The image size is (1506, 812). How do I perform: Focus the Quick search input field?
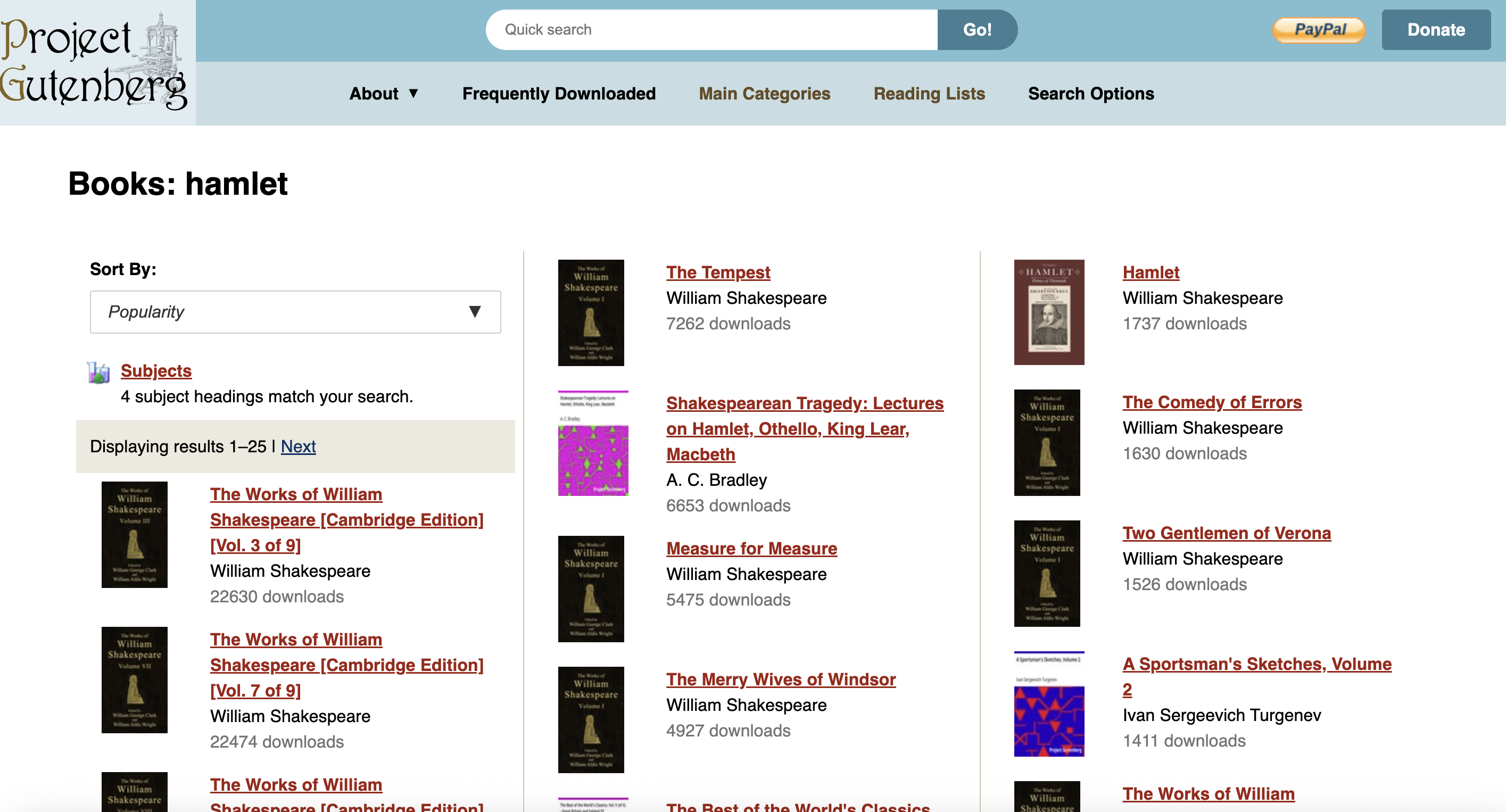tap(711, 30)
